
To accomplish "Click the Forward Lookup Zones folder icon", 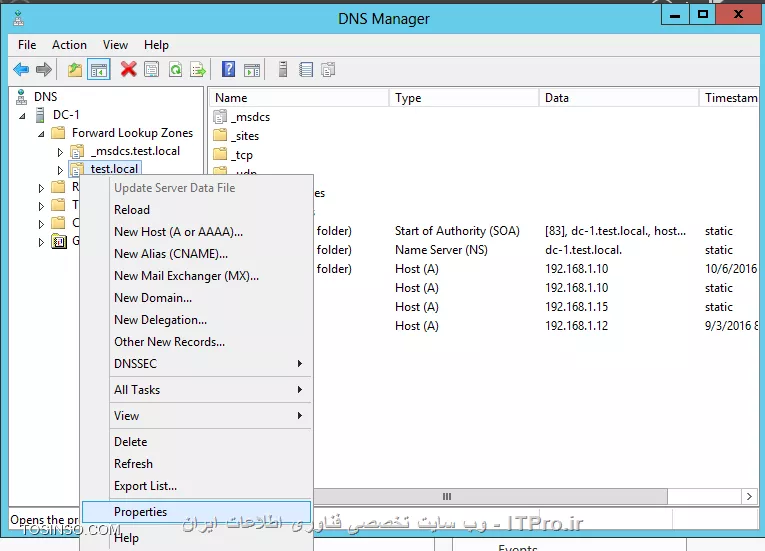I will pos(58,133).
